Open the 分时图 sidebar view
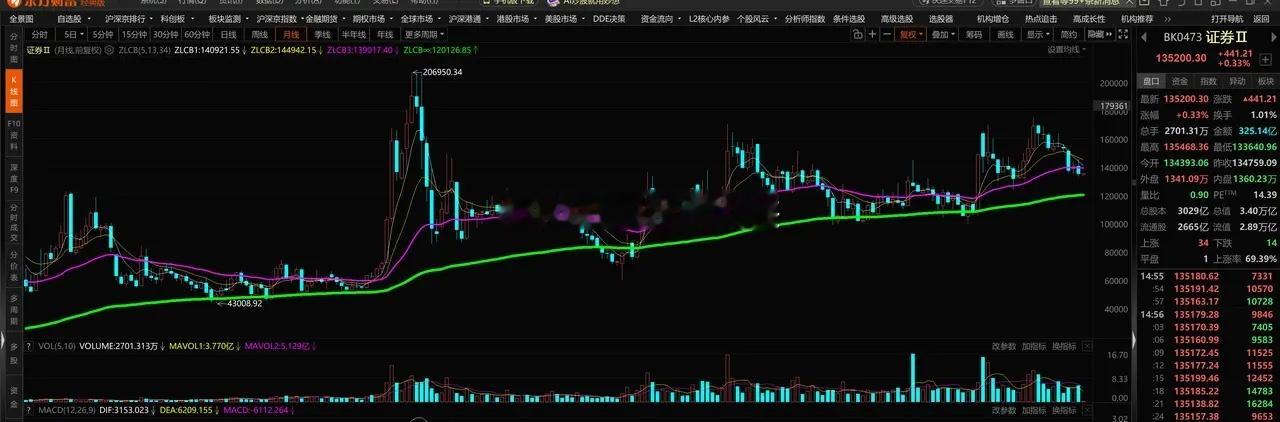 (14, 46)
